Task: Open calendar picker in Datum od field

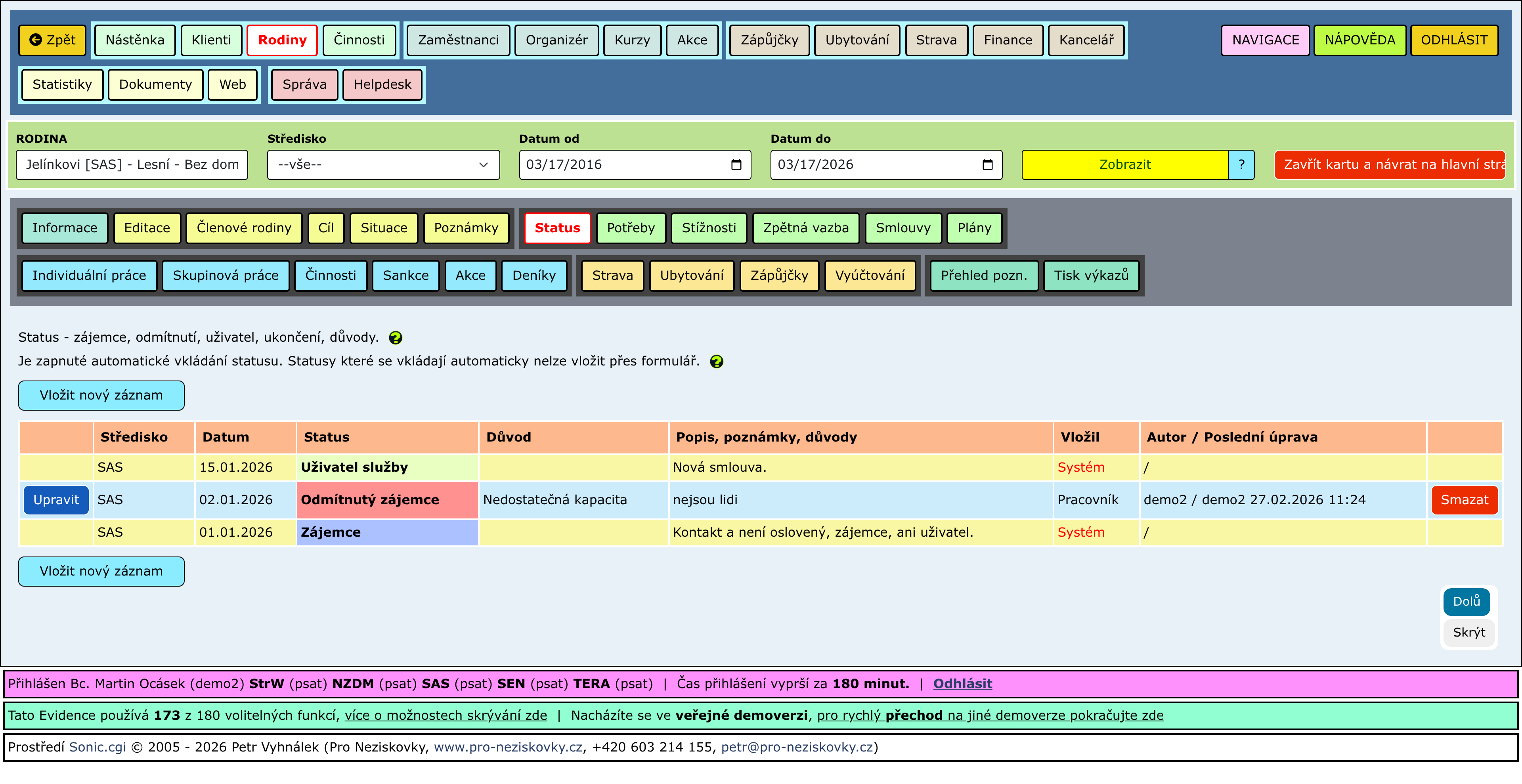Action: 736,165
